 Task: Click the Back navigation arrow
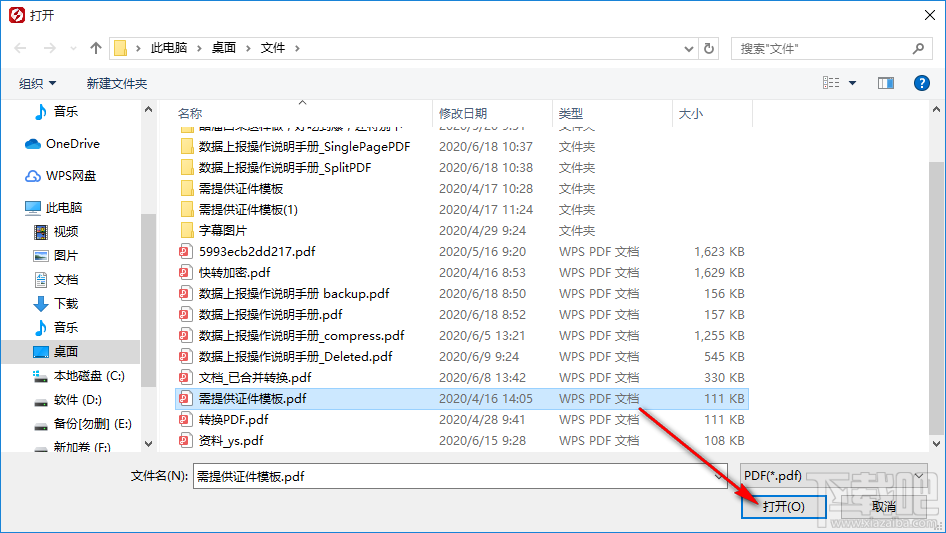click(20, 48)
